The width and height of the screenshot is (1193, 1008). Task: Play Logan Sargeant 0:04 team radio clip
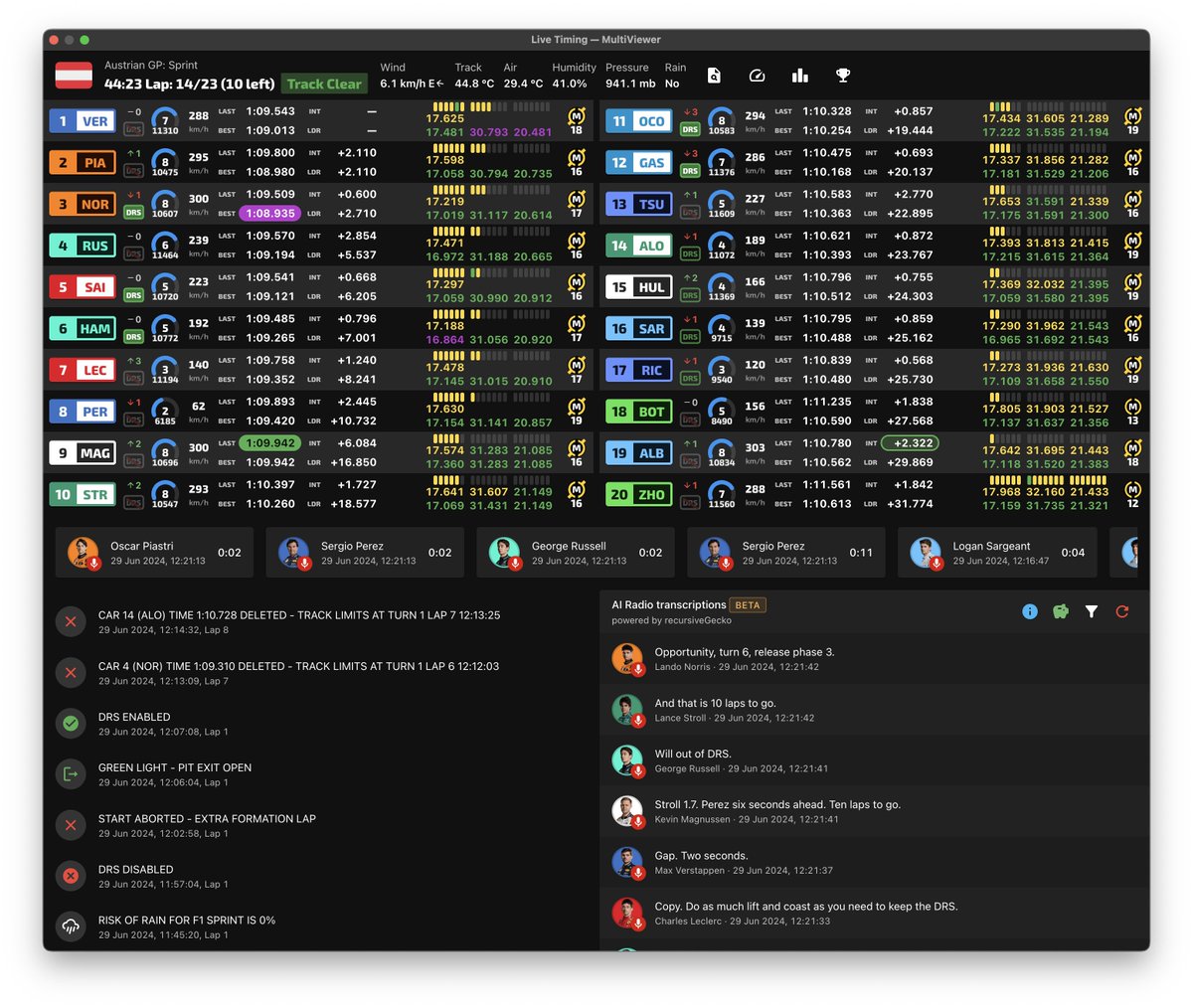[x=997, y=553]
